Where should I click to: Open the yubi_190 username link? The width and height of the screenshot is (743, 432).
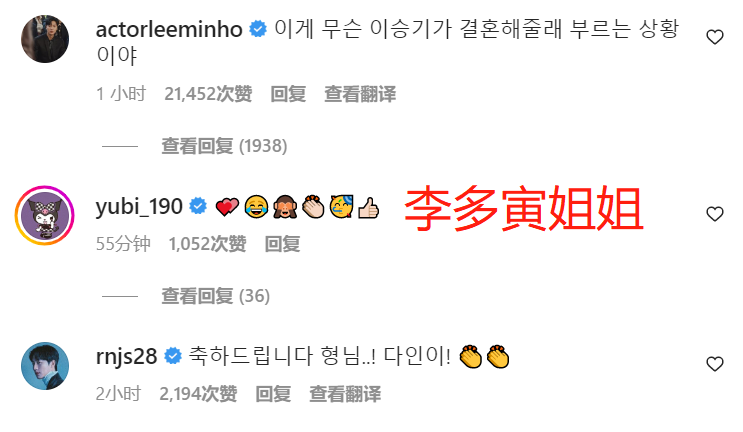click(139, 207)
